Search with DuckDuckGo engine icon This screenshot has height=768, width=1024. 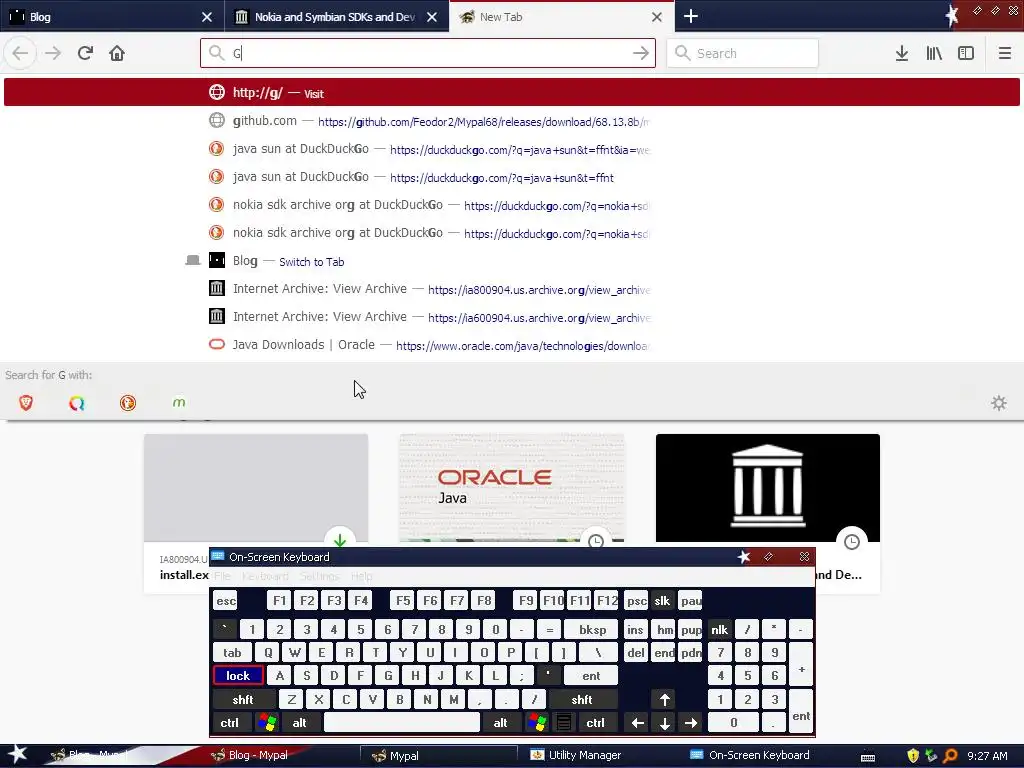click(x=128, y=403)
